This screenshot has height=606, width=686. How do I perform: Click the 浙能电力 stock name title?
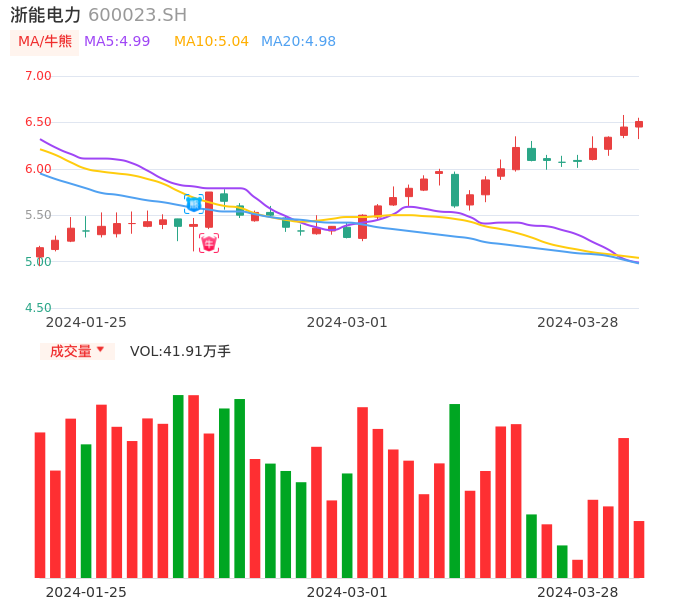[x=46, y=15]
